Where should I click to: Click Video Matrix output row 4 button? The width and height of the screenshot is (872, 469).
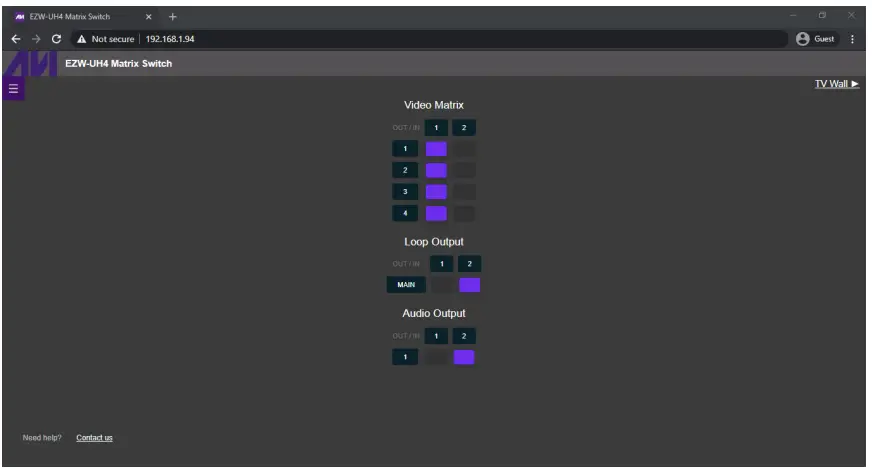coord(405,213)
